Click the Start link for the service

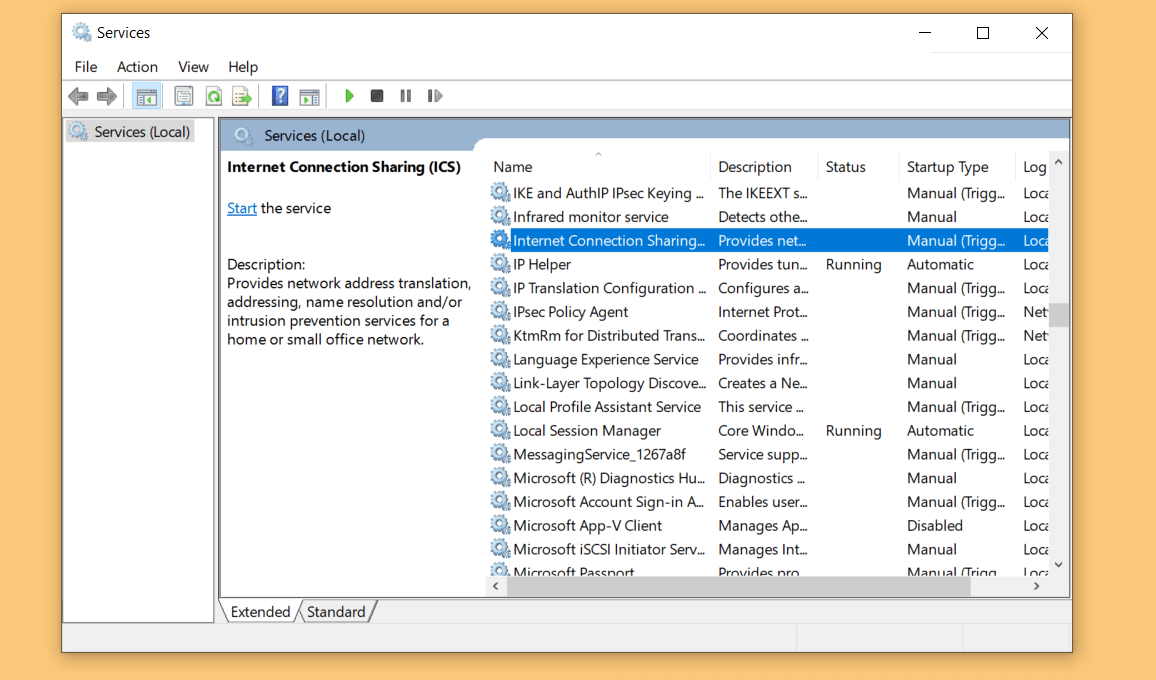[242, 208]
